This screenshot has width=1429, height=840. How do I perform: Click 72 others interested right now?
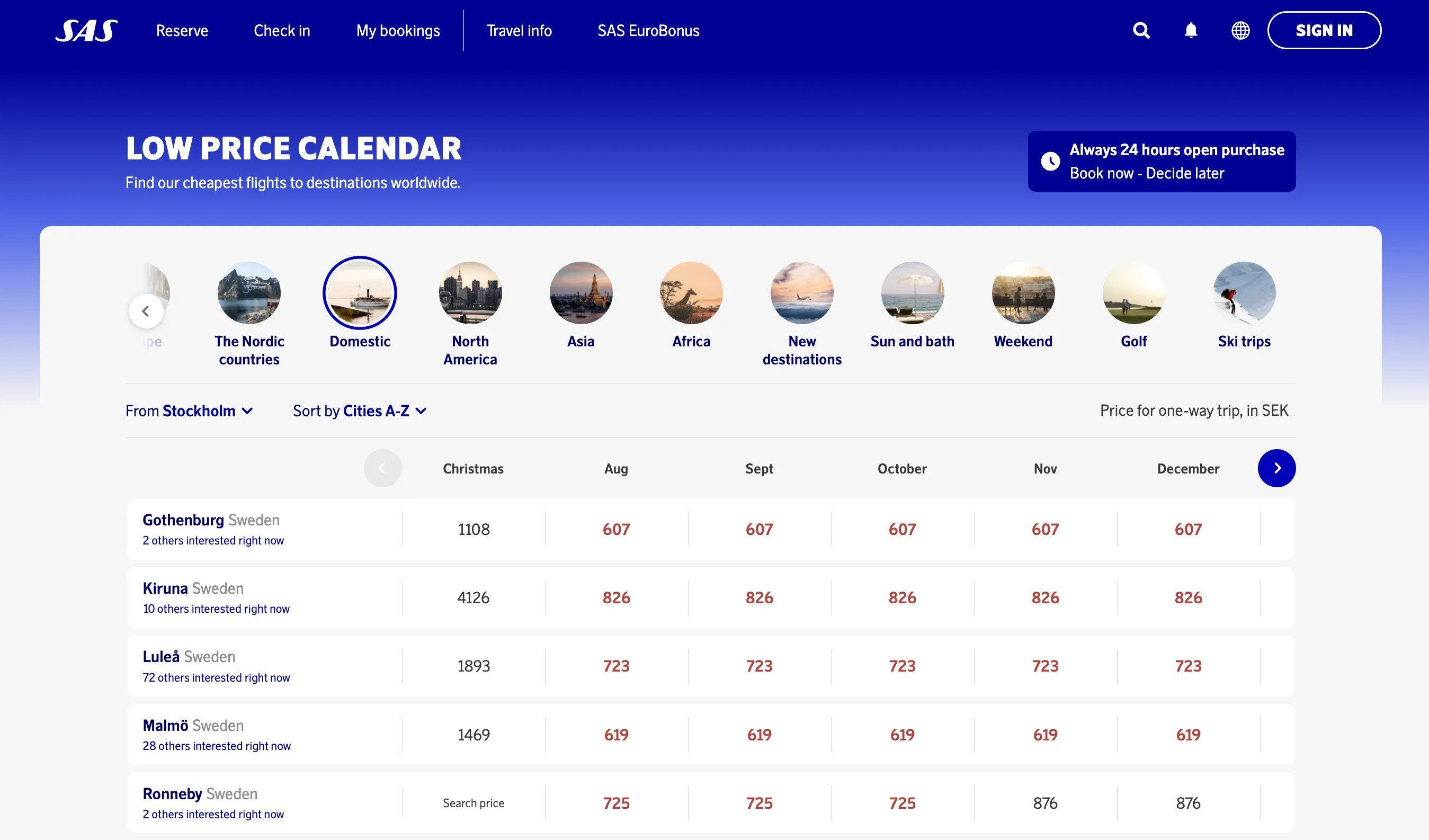pyautogui.click(x=216, y=677)
